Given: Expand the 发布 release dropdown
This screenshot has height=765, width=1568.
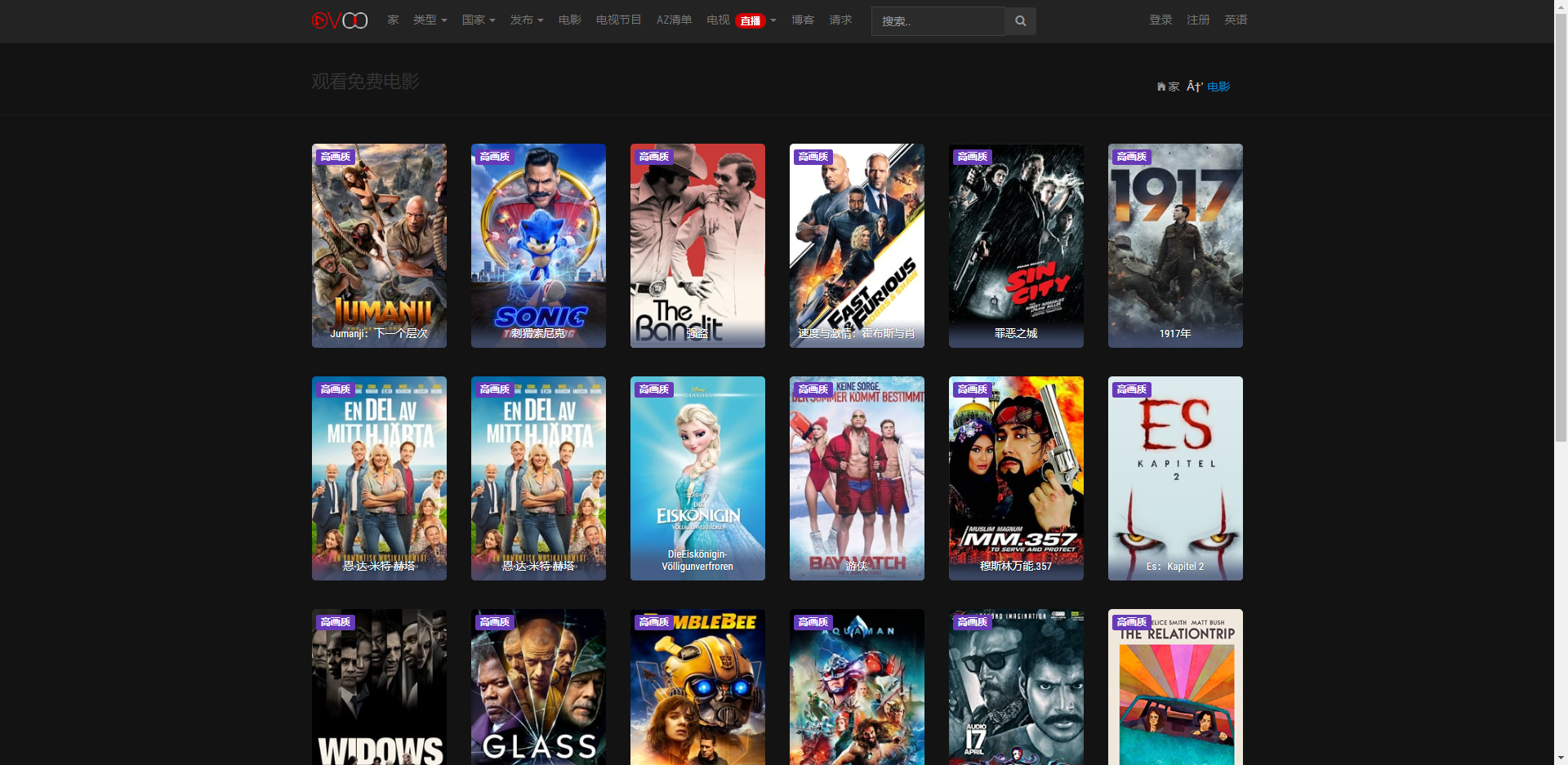Looking at the screenshot, I should tap(527, 20).
